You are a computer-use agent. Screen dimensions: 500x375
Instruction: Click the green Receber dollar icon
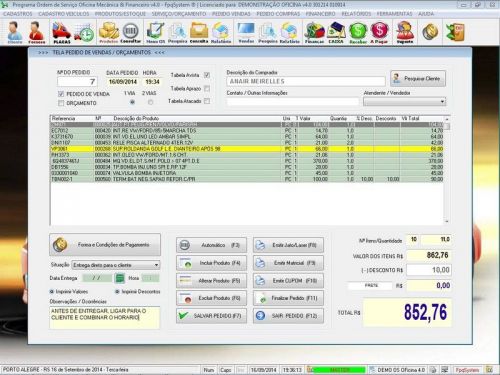tap(358, 32)
